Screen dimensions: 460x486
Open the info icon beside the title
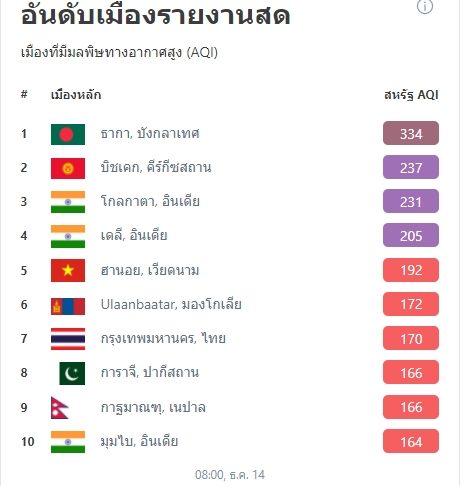(x=425, y=6)
